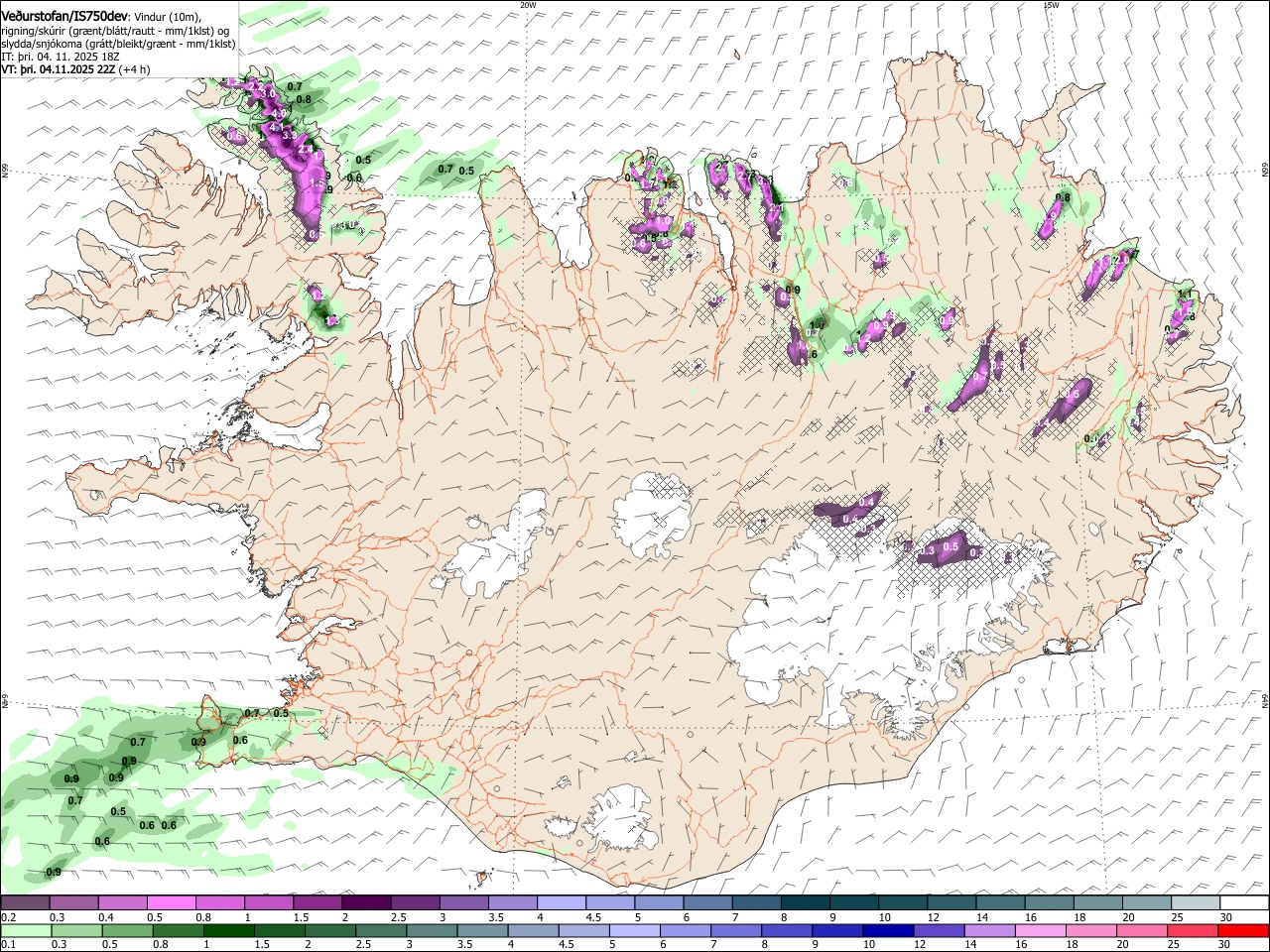Pick the pale lavender swatch at 4 in upper legend
1270x952 pixels.
pos(562,903)
